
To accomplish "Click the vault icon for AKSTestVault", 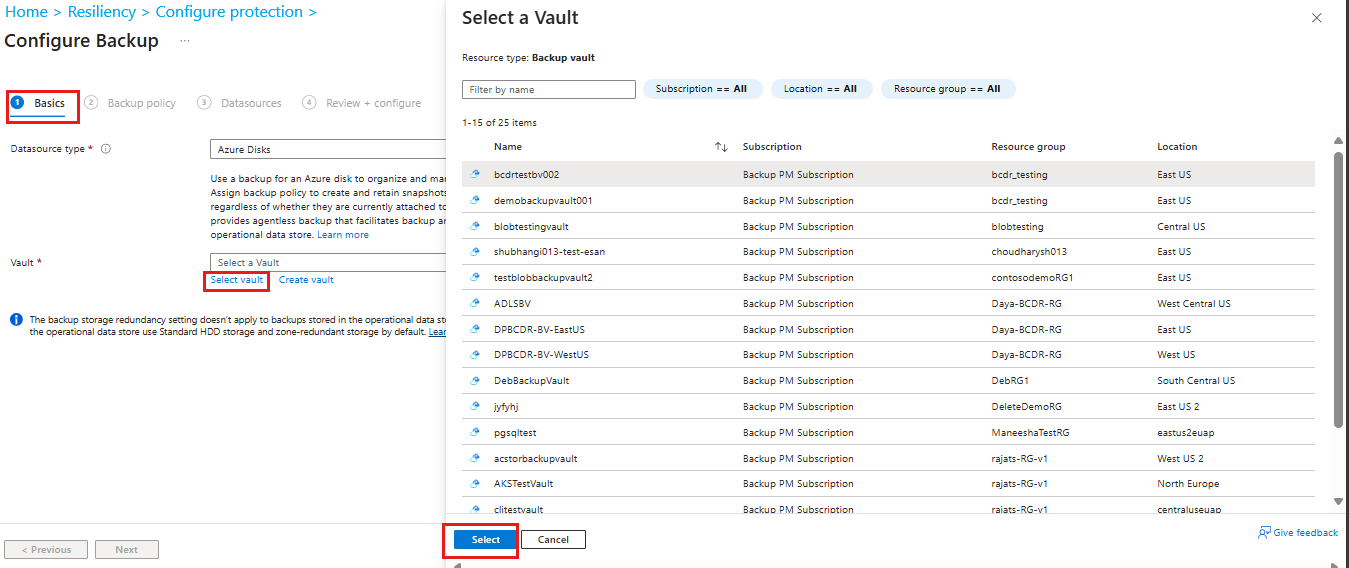I will 476,484.
